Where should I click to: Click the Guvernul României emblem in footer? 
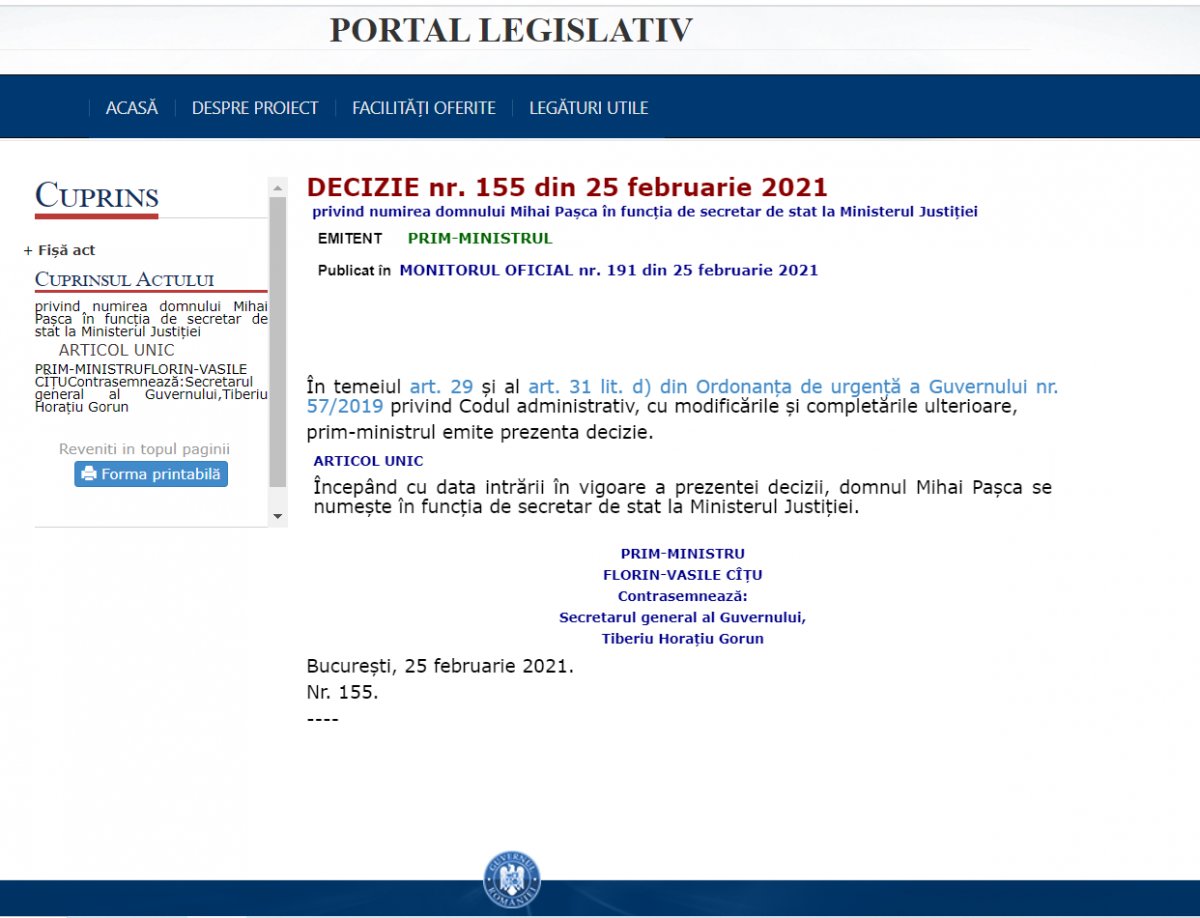pyautogui.click(x=511, y=880)
